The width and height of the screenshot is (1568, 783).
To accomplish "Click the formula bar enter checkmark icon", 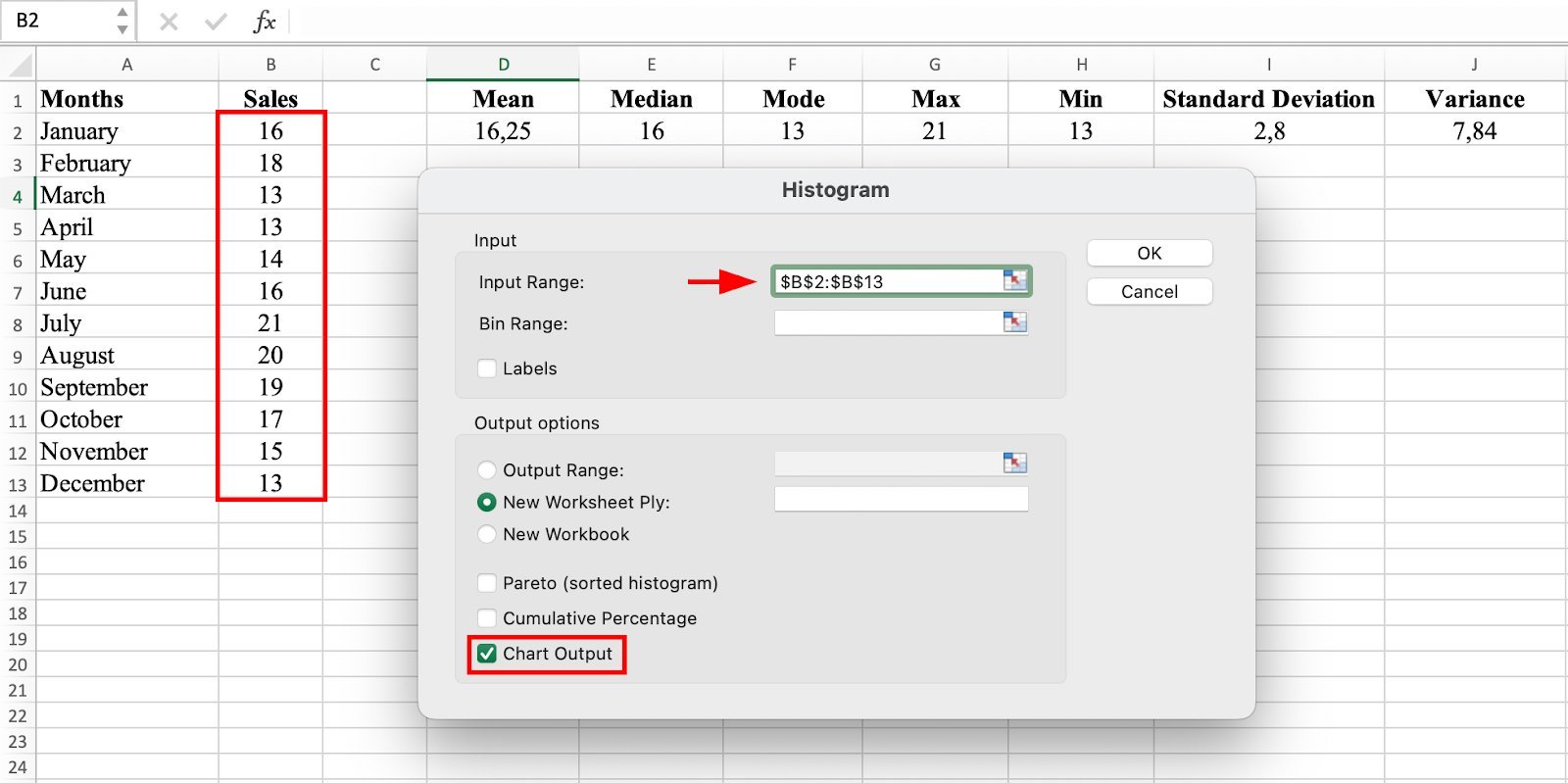I will (216, 22).
